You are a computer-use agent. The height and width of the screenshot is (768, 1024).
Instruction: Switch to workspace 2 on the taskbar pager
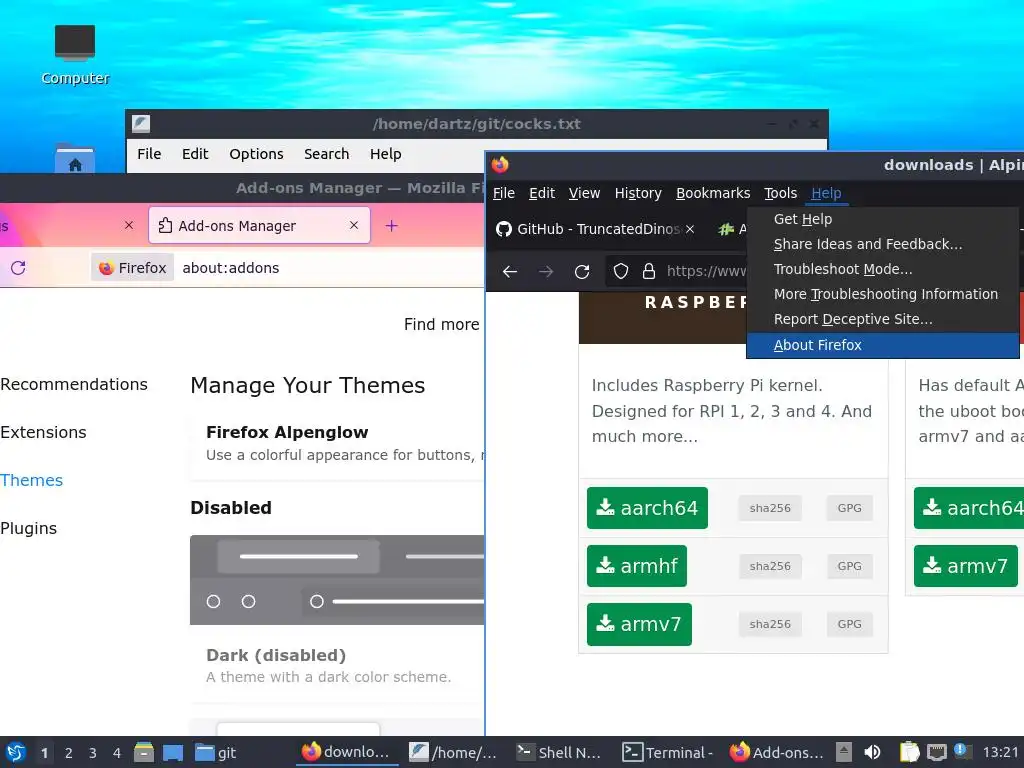(x=69, y=753)
